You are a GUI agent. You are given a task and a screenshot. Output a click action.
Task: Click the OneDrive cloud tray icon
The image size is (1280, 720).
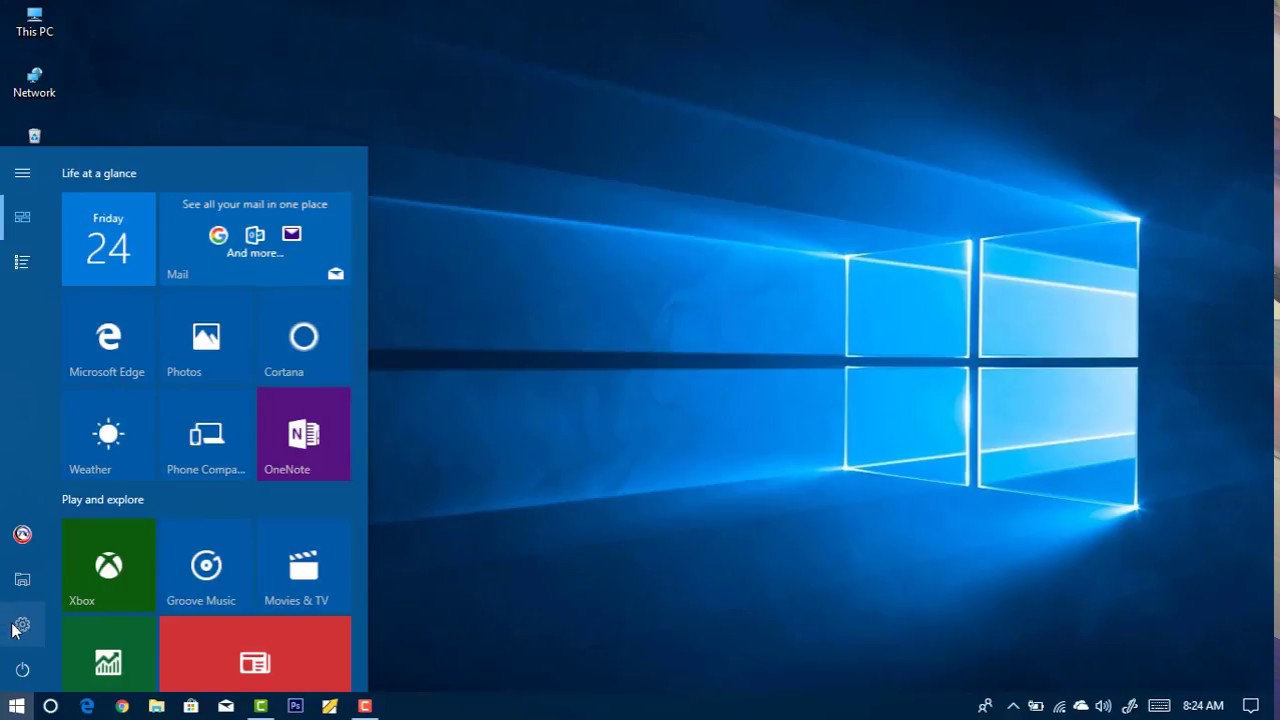point(1081,706)
